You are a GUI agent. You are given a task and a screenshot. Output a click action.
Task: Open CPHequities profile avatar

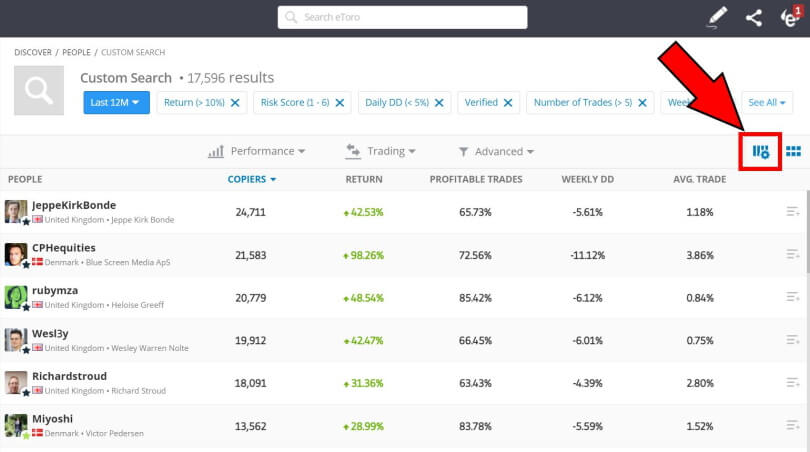pyautogui.click(x=15, y=255)
